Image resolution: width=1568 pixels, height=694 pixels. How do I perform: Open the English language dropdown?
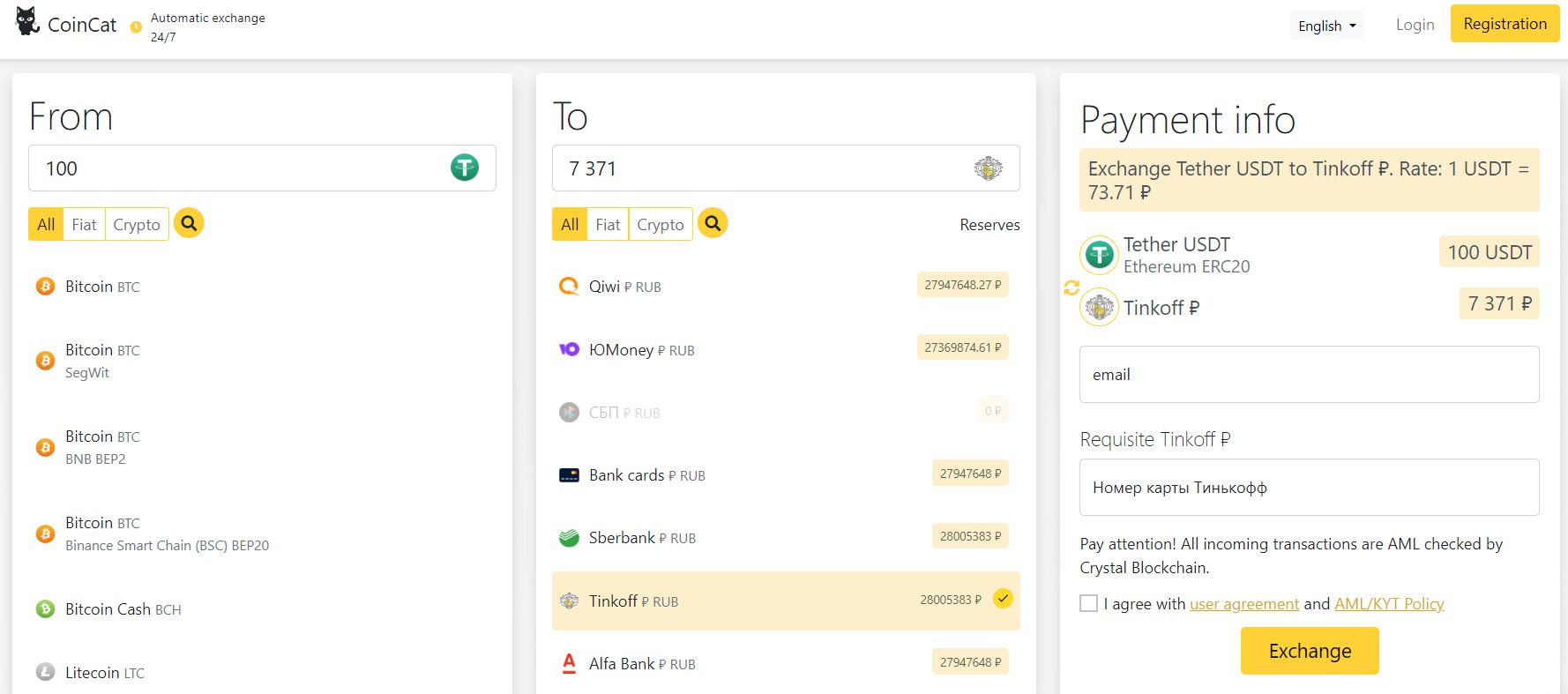pos(1326,26)
